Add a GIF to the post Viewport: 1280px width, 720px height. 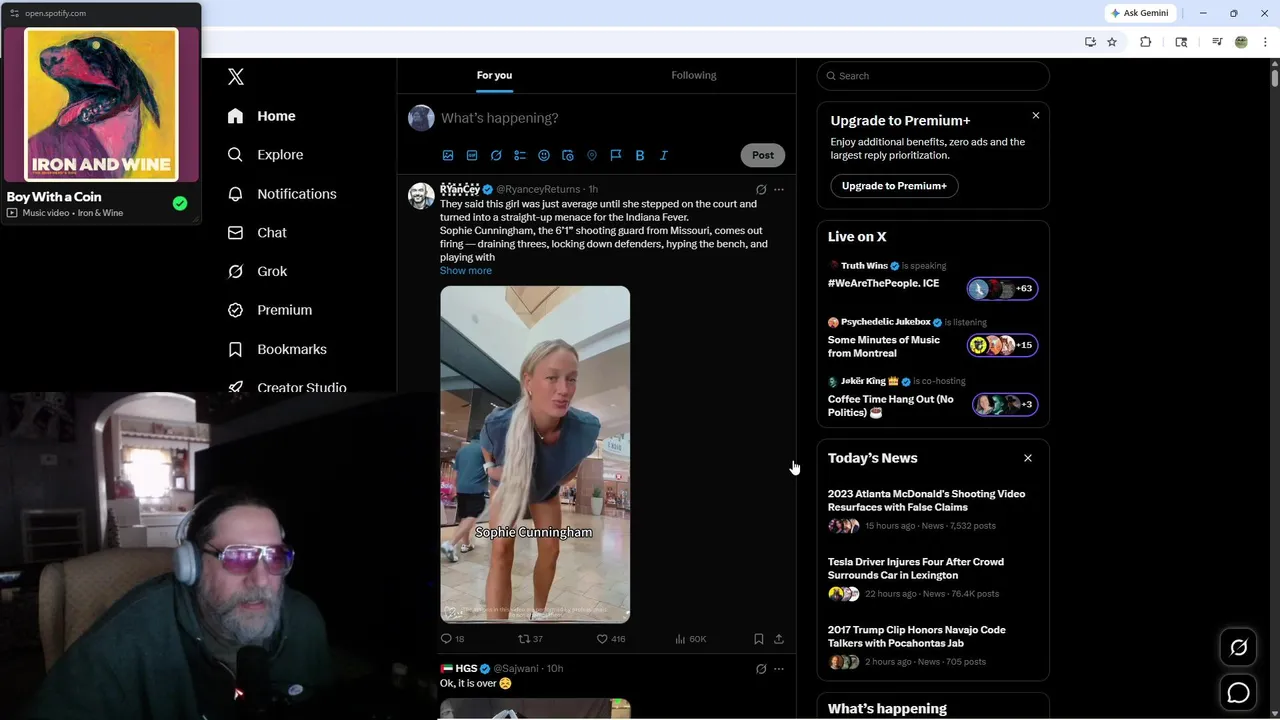[472, 155]
